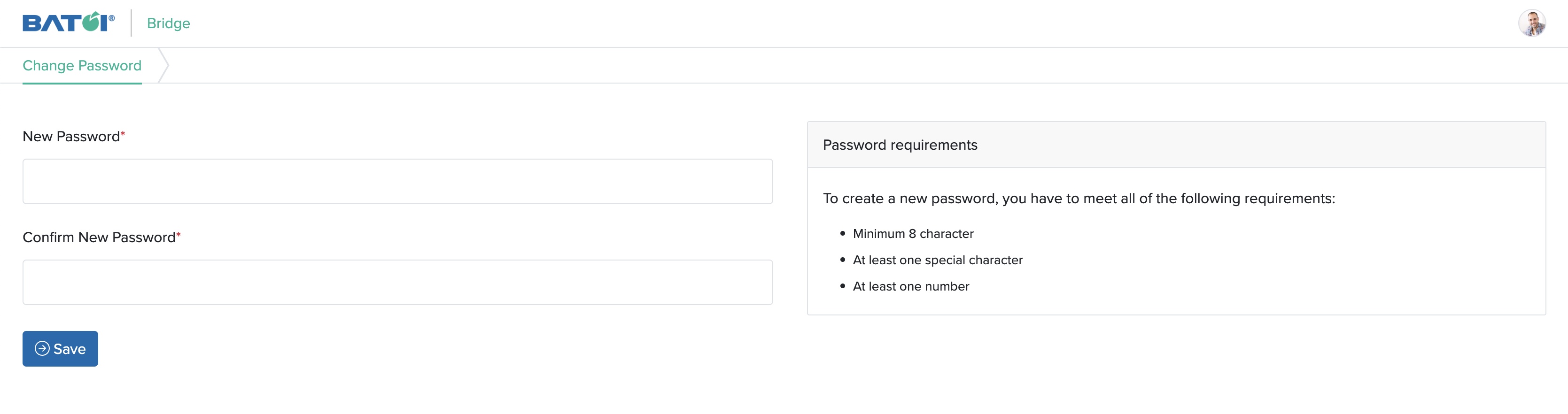Click the At least one special character item
This screenshot has width=1568, height=414.
tap(938, 260)
